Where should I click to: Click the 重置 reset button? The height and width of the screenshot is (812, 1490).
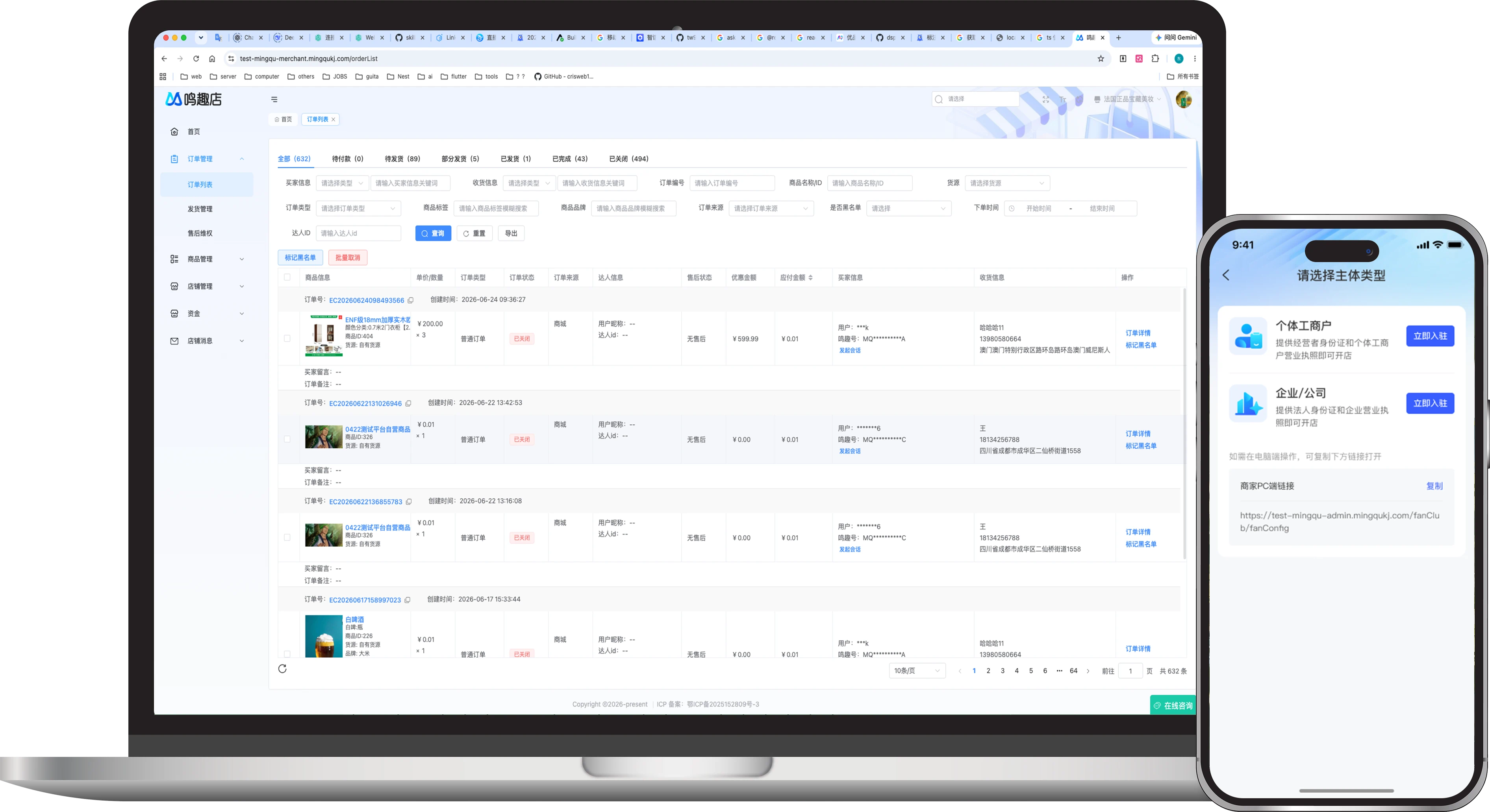pyautogui.click(x=474, y=234)
